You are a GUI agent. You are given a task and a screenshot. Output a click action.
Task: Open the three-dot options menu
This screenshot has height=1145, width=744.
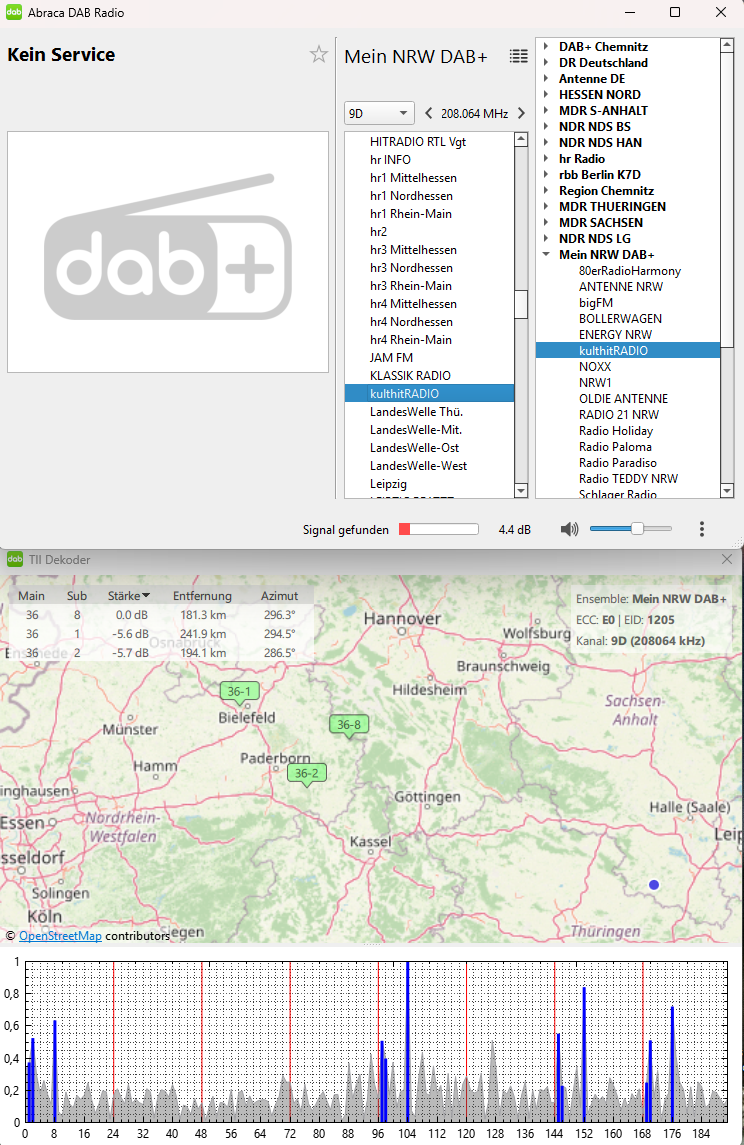[702, 529]
